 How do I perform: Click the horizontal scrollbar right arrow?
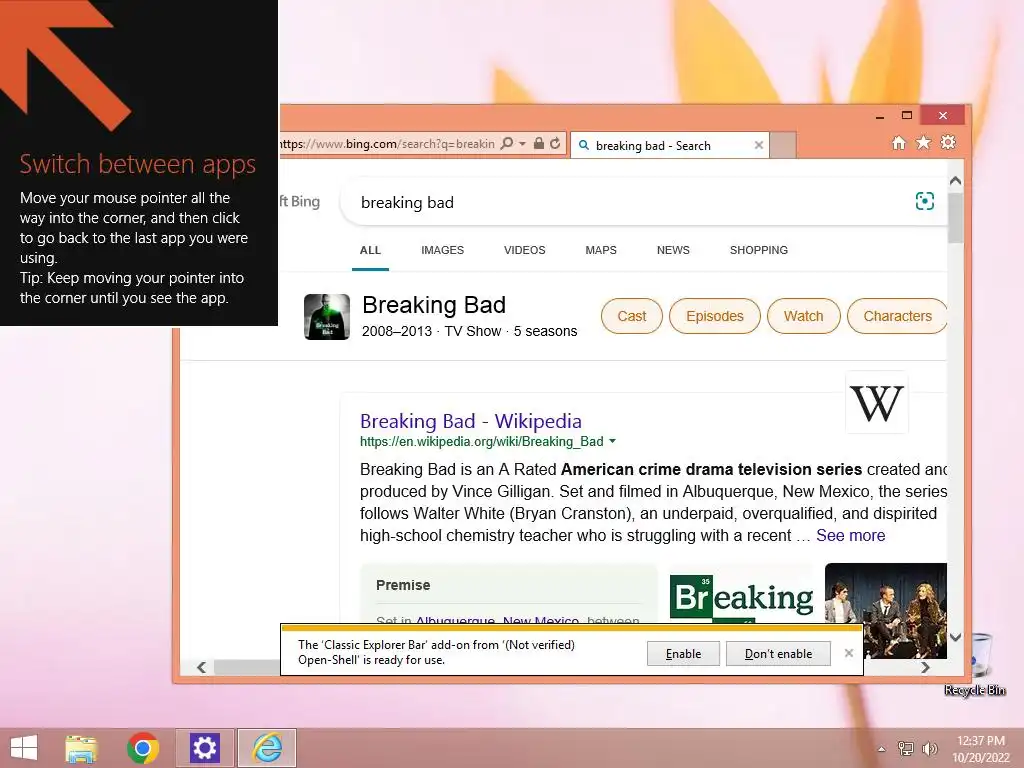click(x=925, y=667)
